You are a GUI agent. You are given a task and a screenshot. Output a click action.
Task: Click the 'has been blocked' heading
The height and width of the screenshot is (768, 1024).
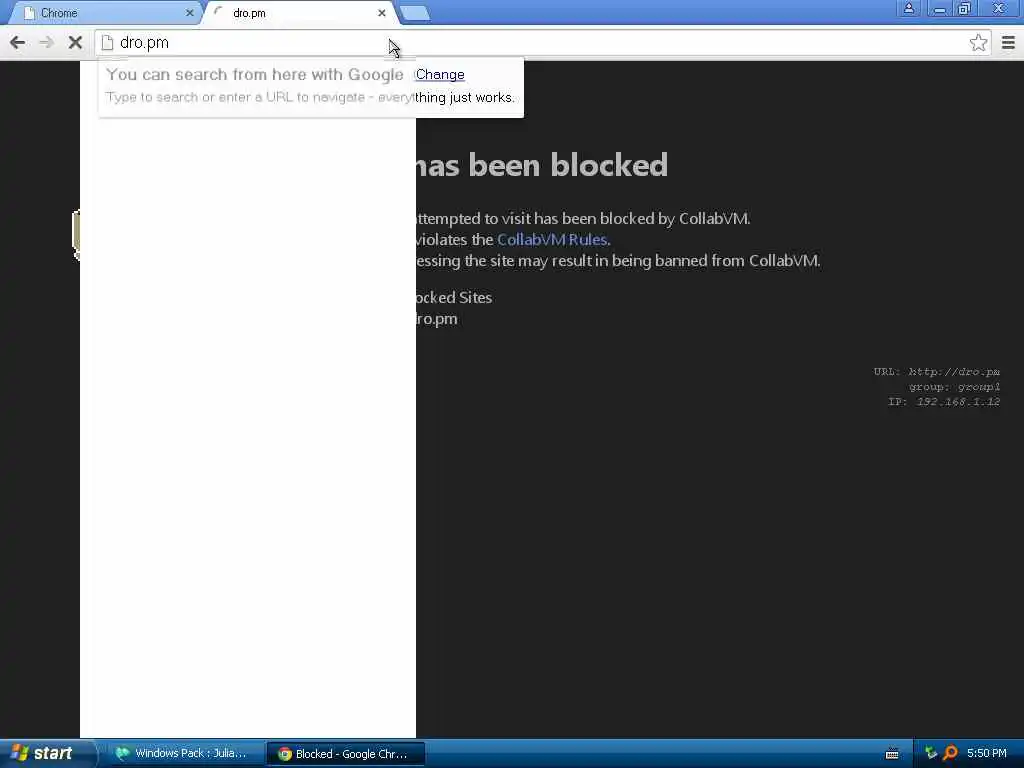[x=541, y=165]
